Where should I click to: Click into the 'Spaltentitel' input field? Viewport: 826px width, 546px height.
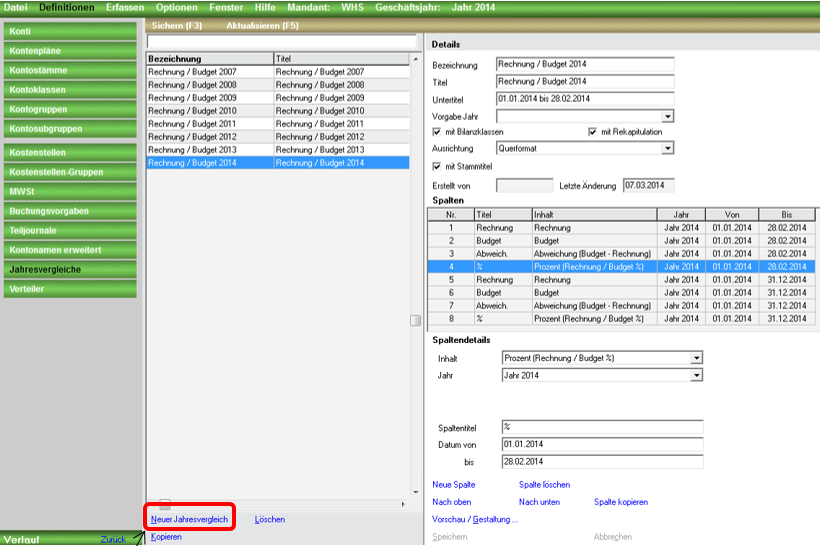[x=601, y=427]
